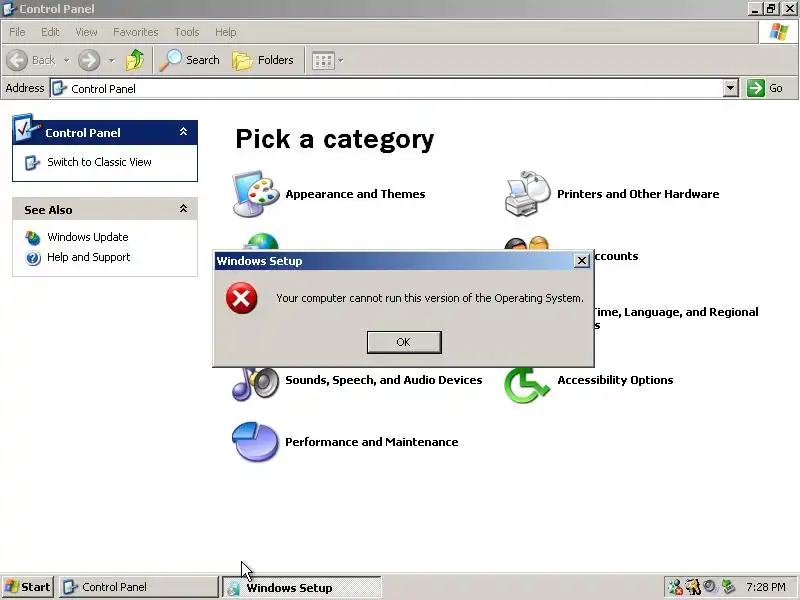Click the Sounds, Speech, and Audio icon
The image size is (800, 600).
(x=255, y=384)
